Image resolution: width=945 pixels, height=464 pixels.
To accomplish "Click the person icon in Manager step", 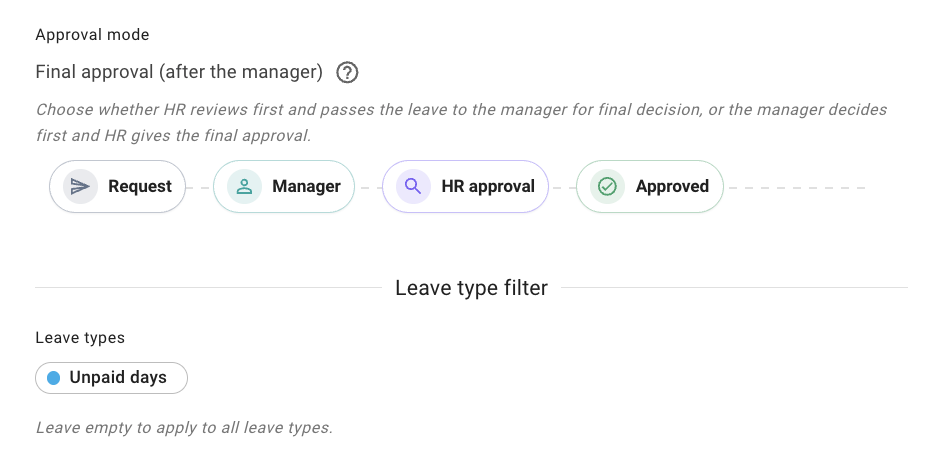I will (244, 187).
